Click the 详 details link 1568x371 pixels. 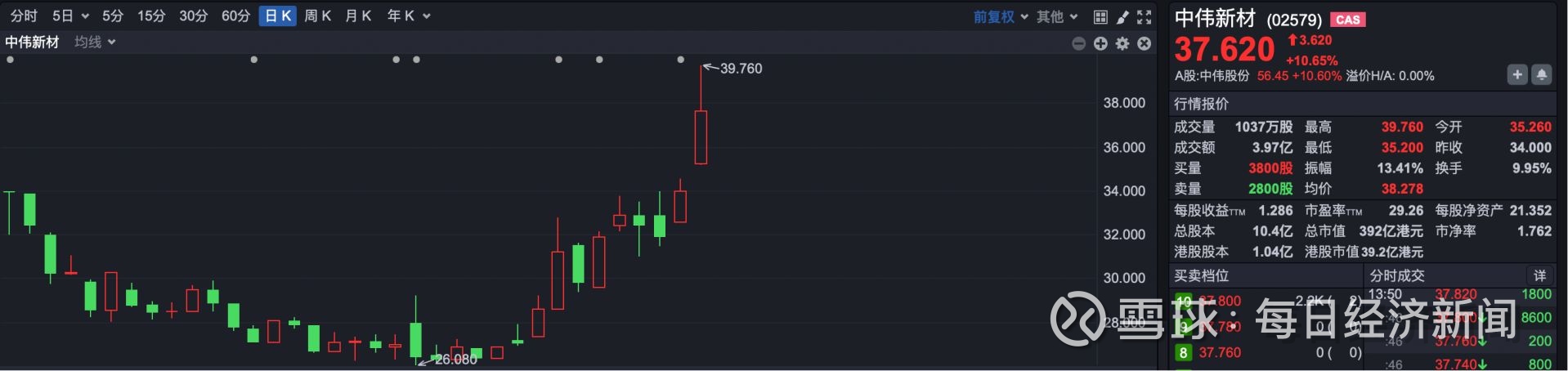coord(1539,275)
